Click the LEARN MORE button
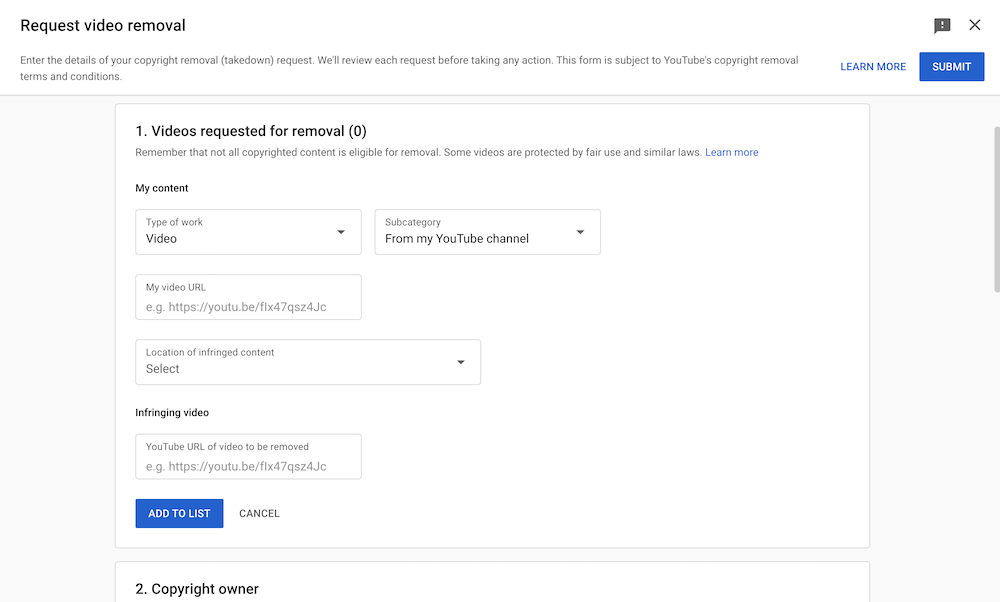The width and height of the screenshot is (1000, 602). pyautogui.click(x=872, y=67)
